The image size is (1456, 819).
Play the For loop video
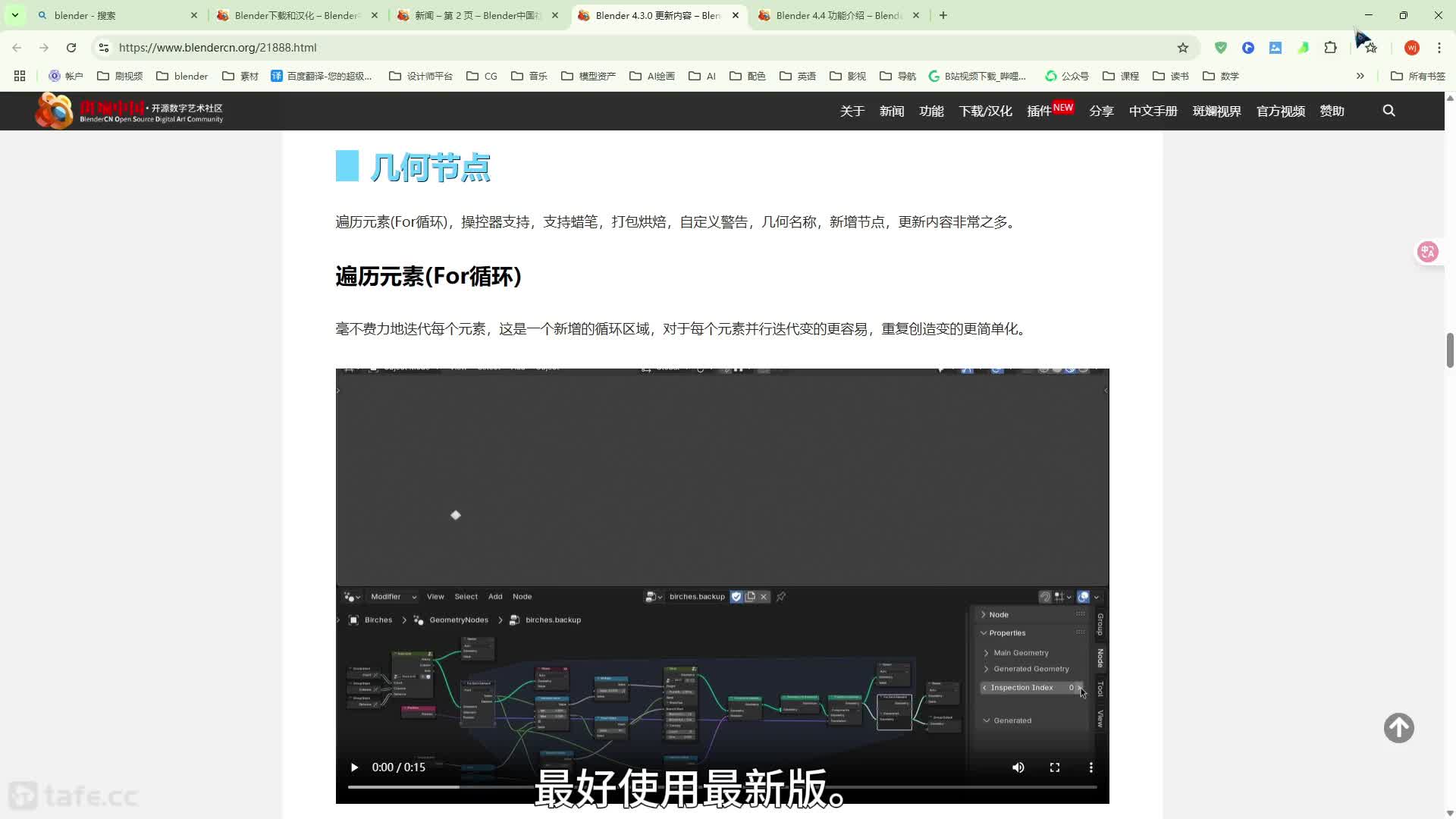[354, 767]
